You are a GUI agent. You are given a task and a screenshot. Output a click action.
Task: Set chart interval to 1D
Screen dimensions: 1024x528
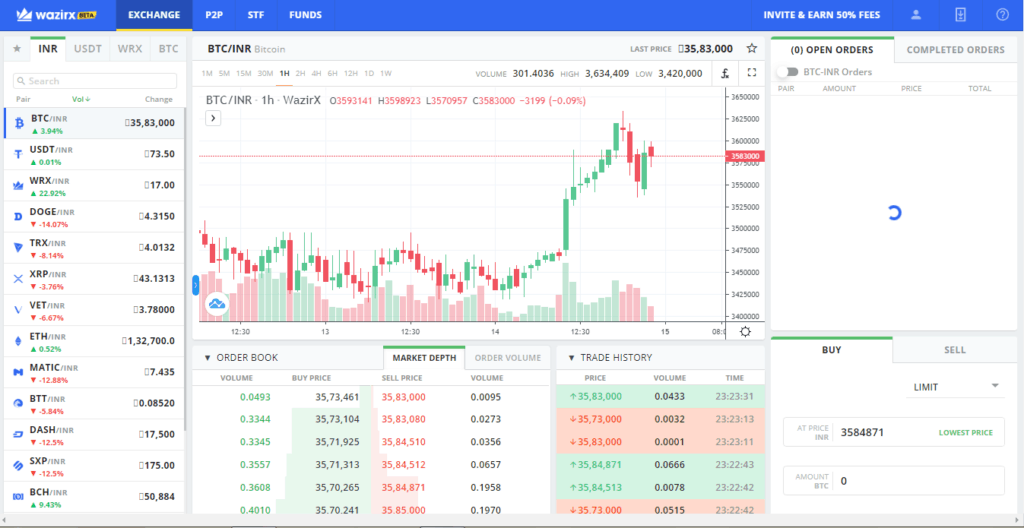tap(369, 73)
